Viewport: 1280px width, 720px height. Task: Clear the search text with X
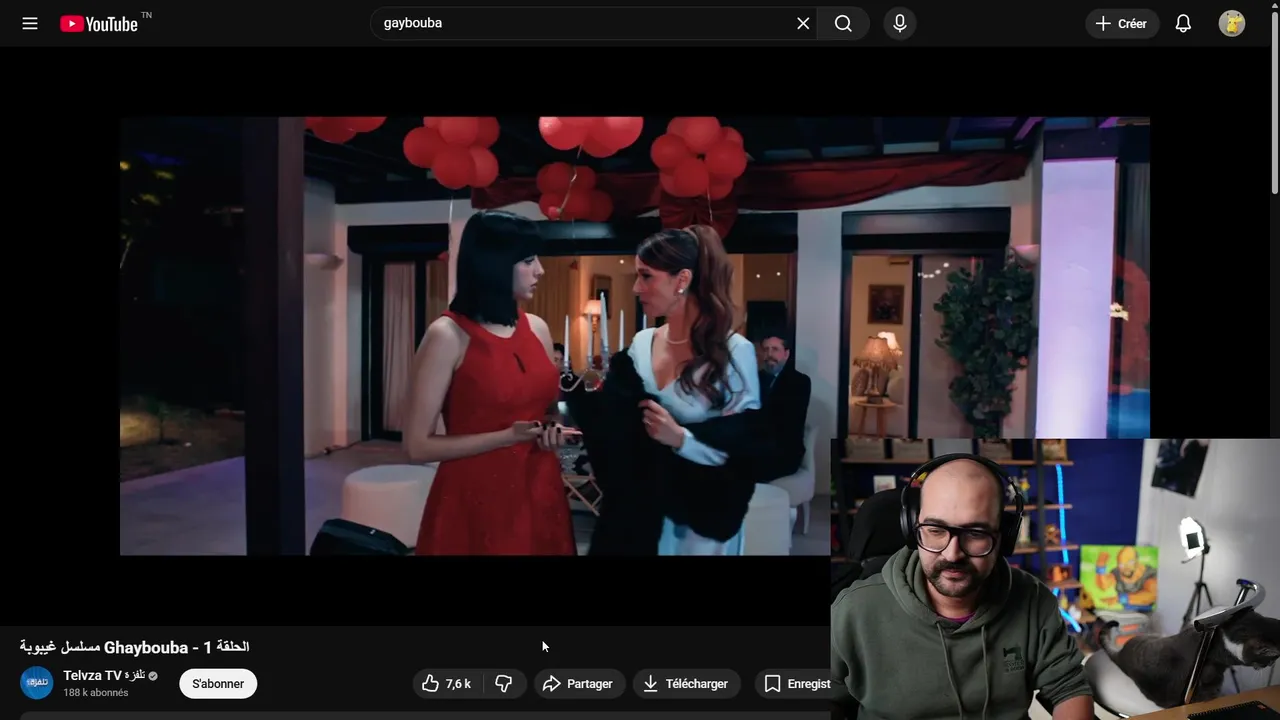803,23
